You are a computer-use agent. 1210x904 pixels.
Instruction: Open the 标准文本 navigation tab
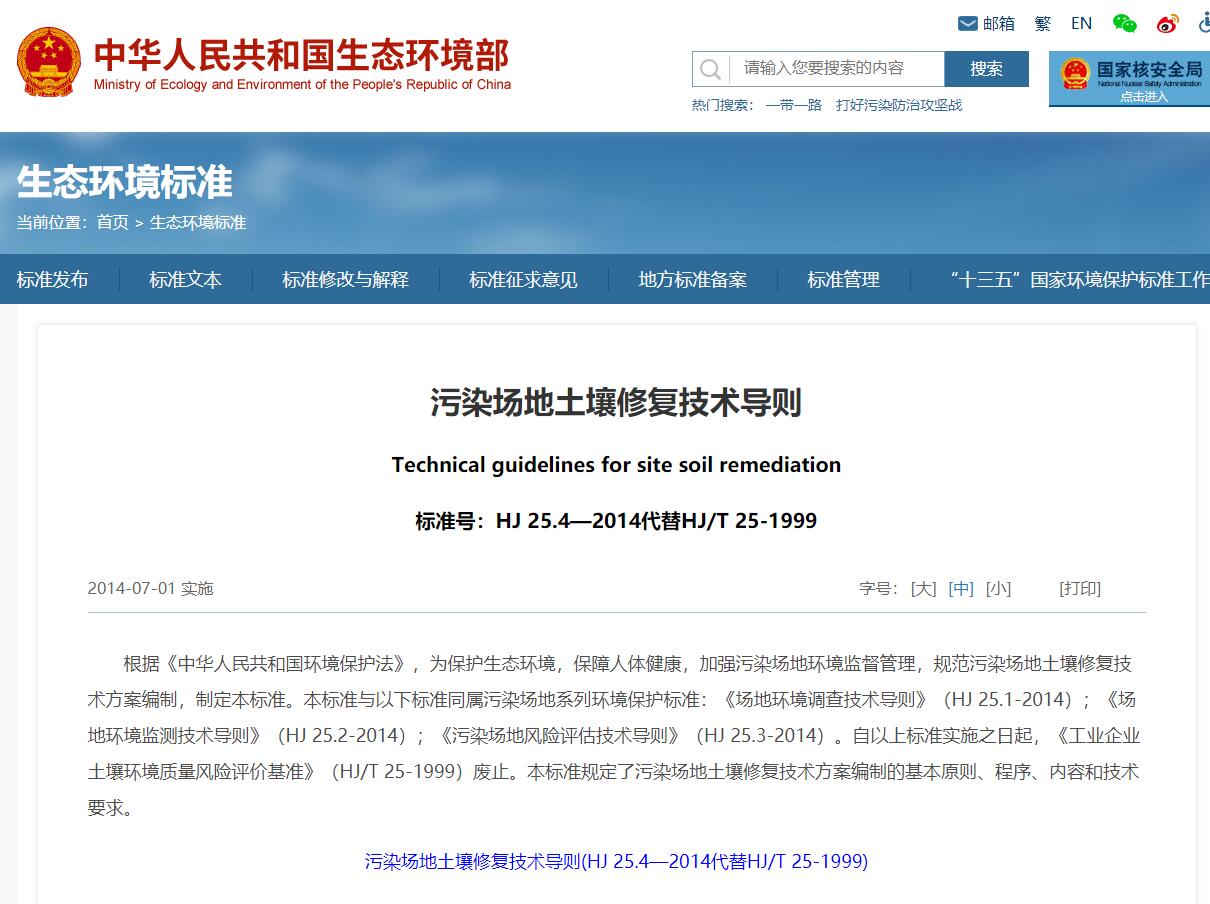[x=185, y=280]
